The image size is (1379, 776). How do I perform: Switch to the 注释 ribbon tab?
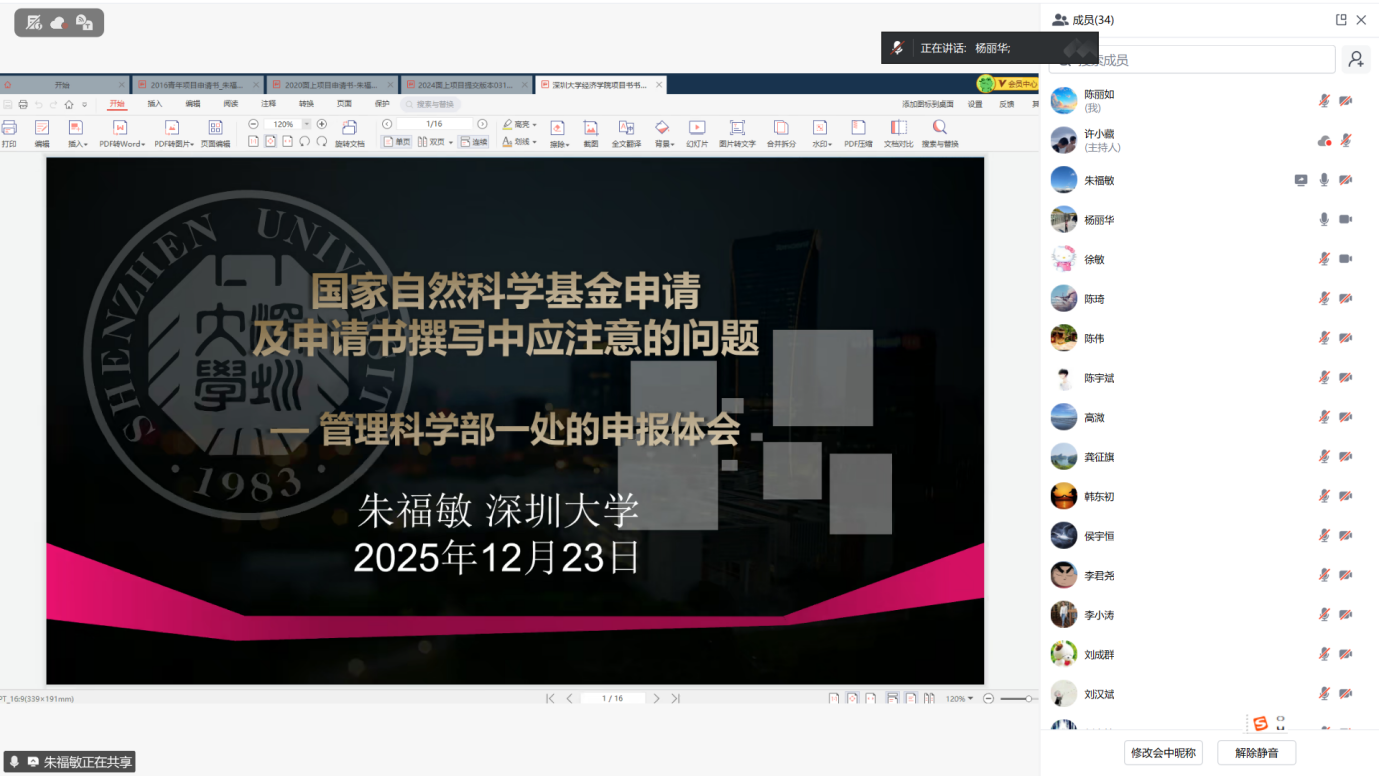pyautogui.click(x=268, y=104)
